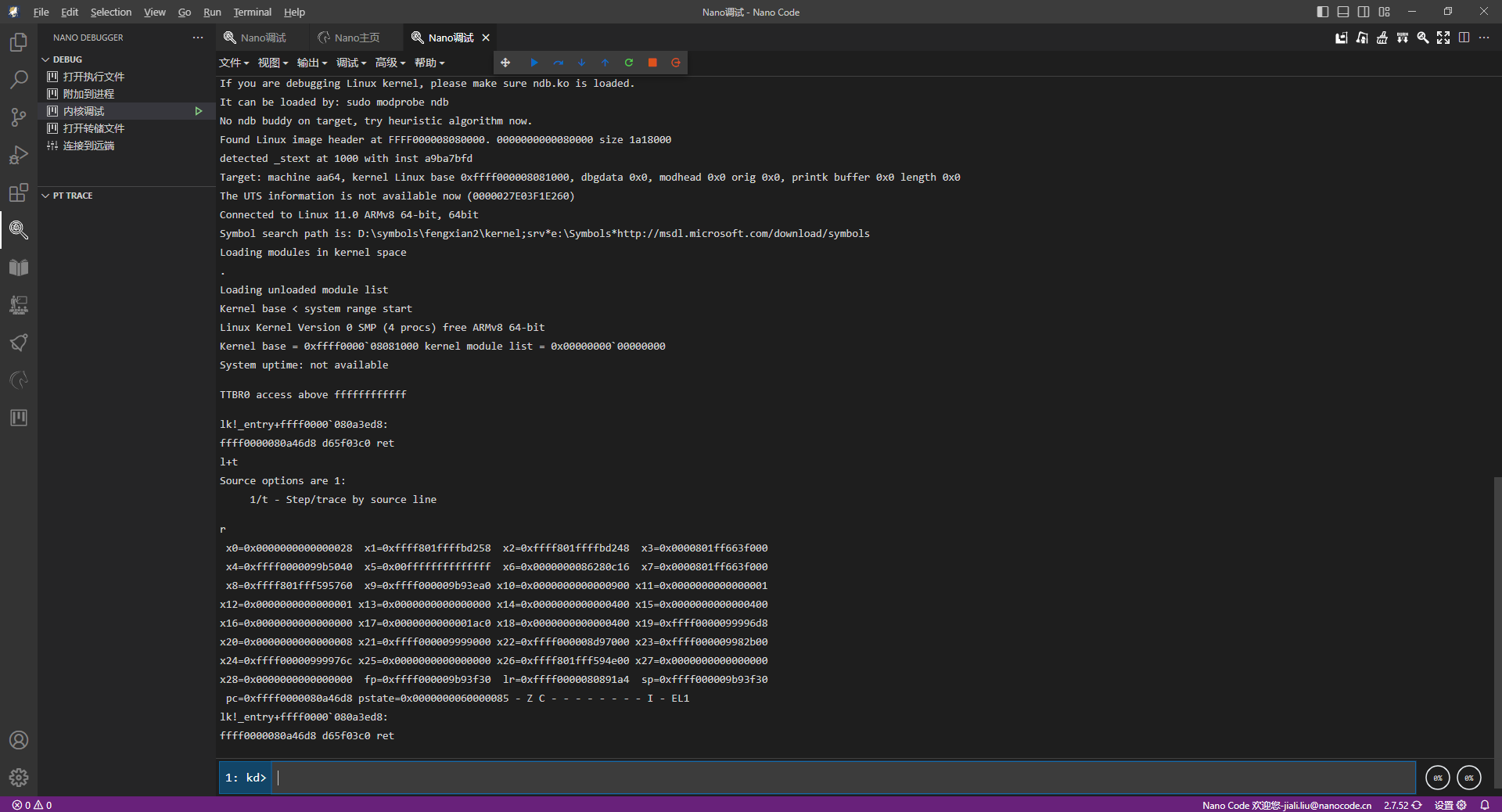
Task: Select 连接到远端 in debug list
Action: 125,146
